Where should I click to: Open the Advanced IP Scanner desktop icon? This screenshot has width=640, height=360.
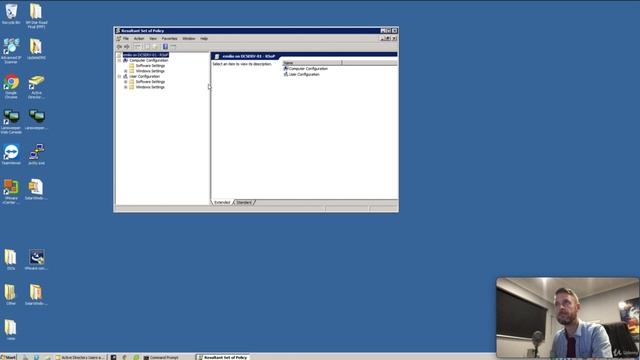(11, 51)
